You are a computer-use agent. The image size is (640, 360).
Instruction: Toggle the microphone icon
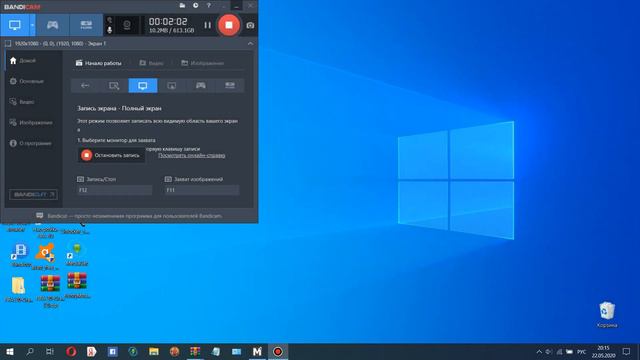[x=109, y=30]
